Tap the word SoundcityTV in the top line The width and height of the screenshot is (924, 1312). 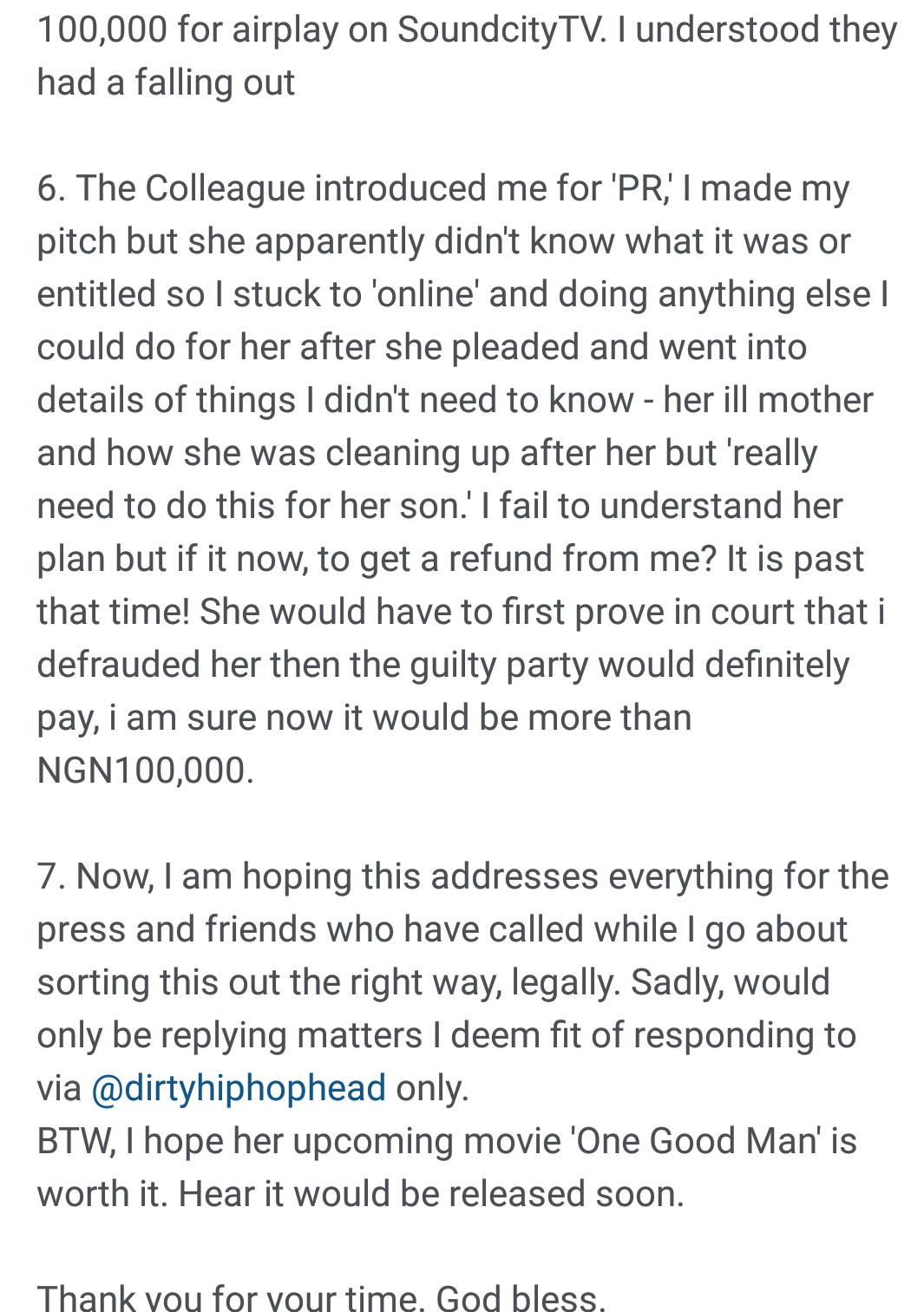pos(501,30)
